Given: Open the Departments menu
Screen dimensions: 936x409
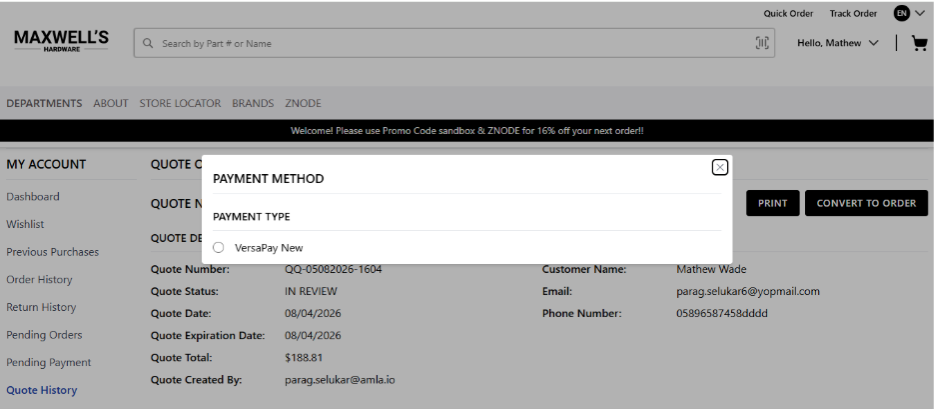Looking at the screenshot, I should click(x=44, y=103).
